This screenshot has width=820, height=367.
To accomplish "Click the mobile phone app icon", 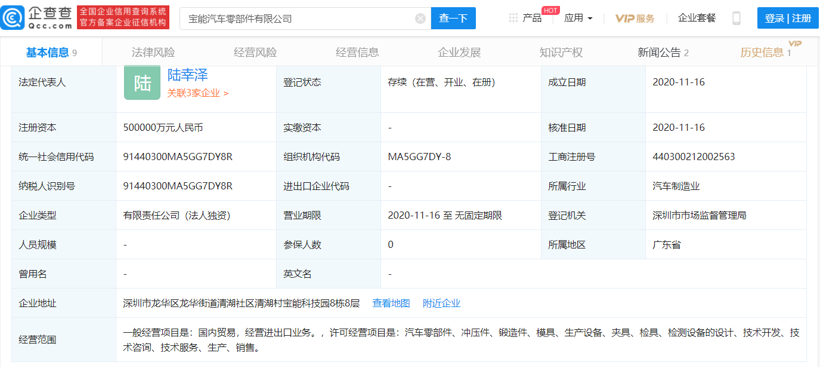I will click(x=736, y=18).
